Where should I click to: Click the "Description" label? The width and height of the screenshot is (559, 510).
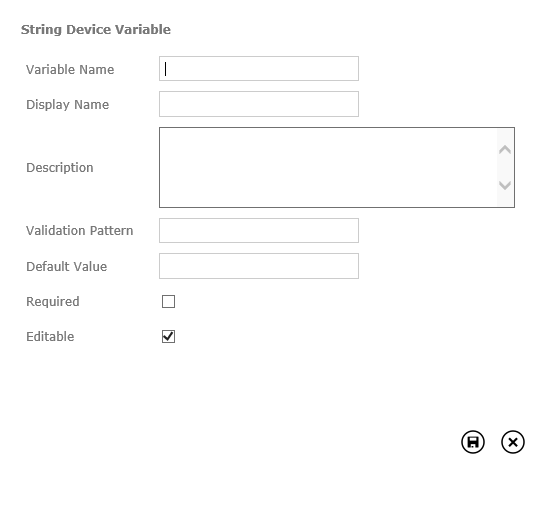pos(60,168)
